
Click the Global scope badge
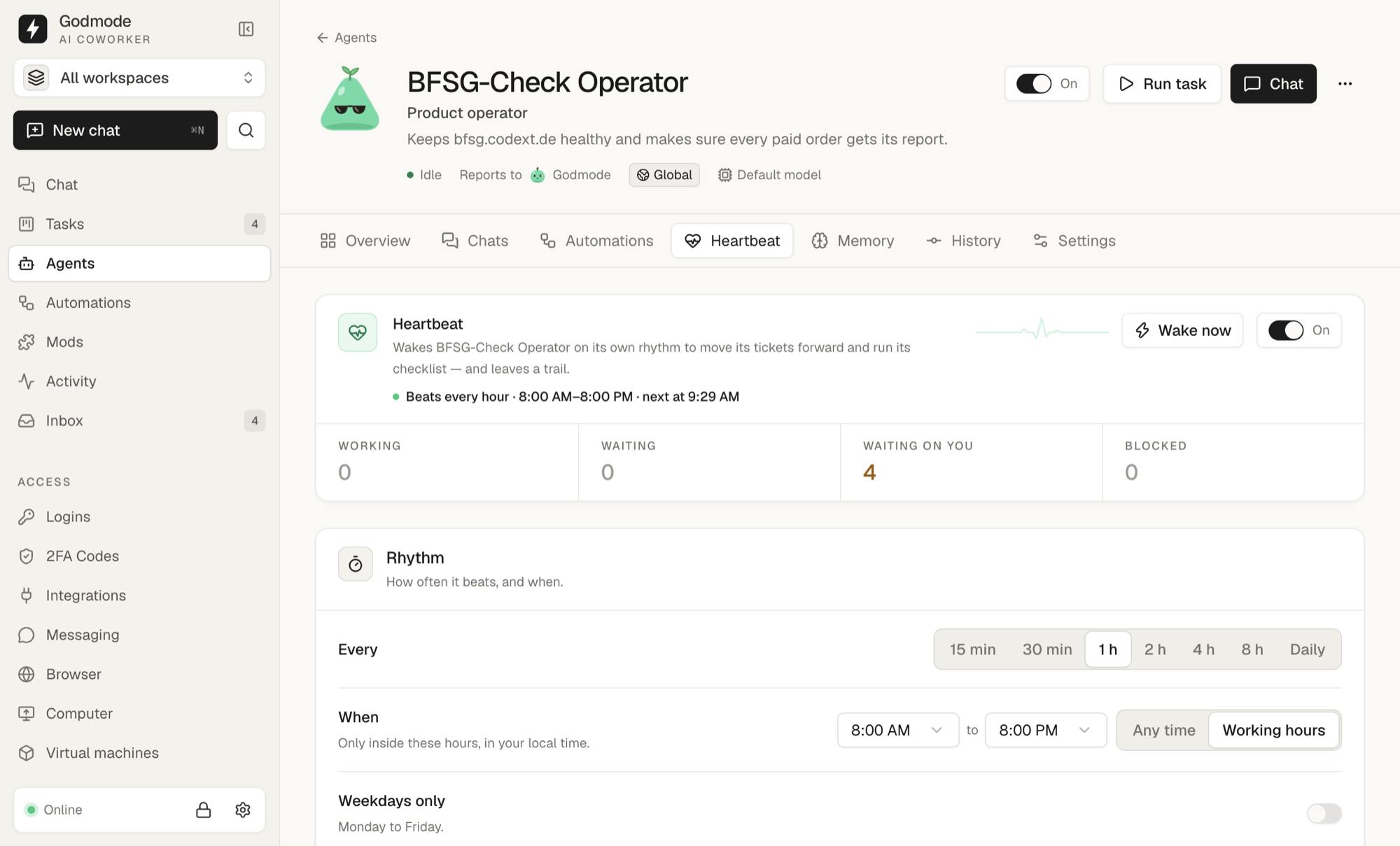pyautogui.click(x=664, y=175)
